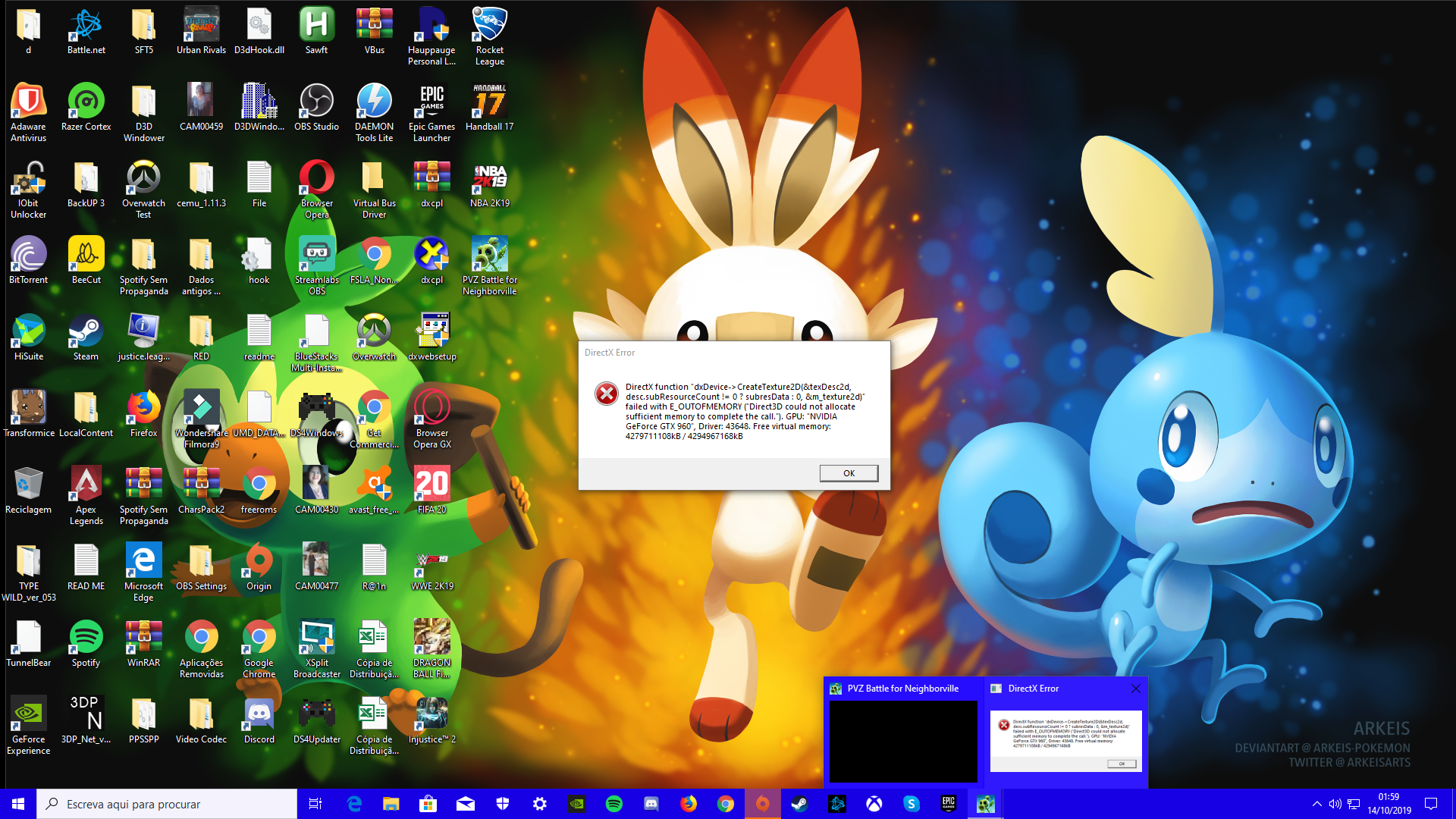This screenshot has height=819, width=1456.
Task: Open the Overwatch desktop icon
Action: tap(374, 332)
